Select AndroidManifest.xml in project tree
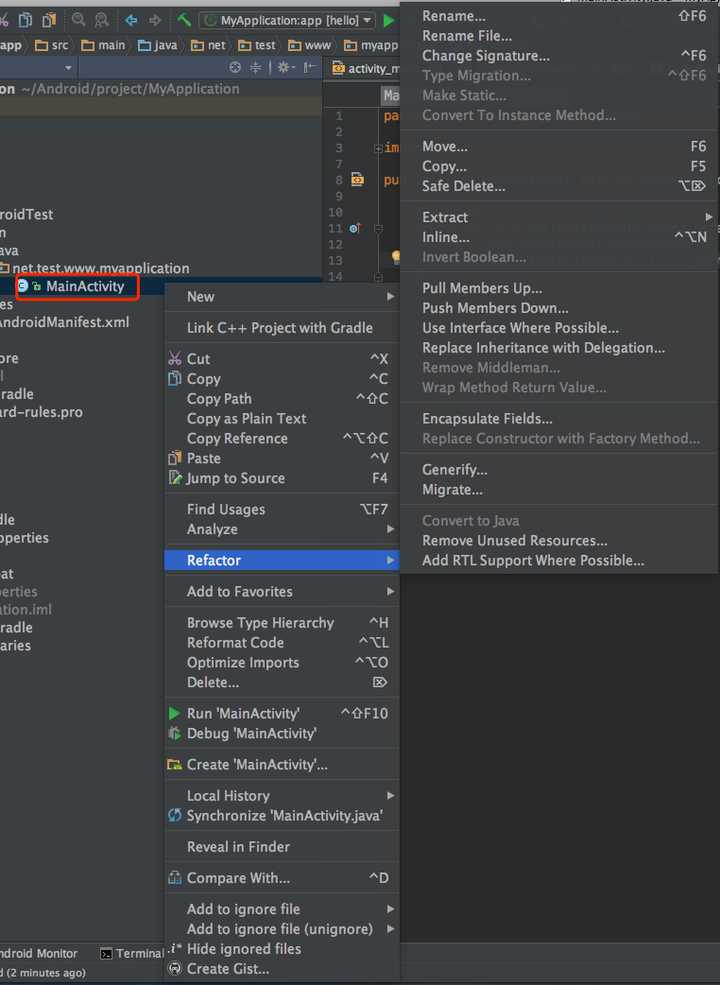Viewport: 720px width, 985px height. click(x=64, y=322)
